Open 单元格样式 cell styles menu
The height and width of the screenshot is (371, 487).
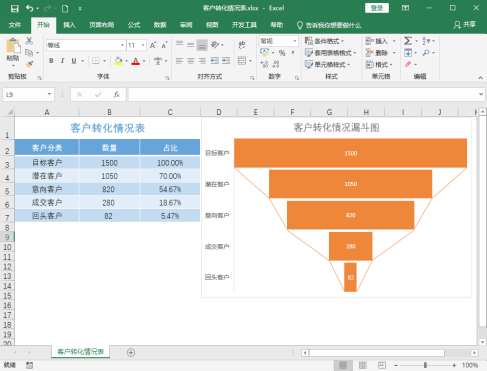tap(327, 64)
